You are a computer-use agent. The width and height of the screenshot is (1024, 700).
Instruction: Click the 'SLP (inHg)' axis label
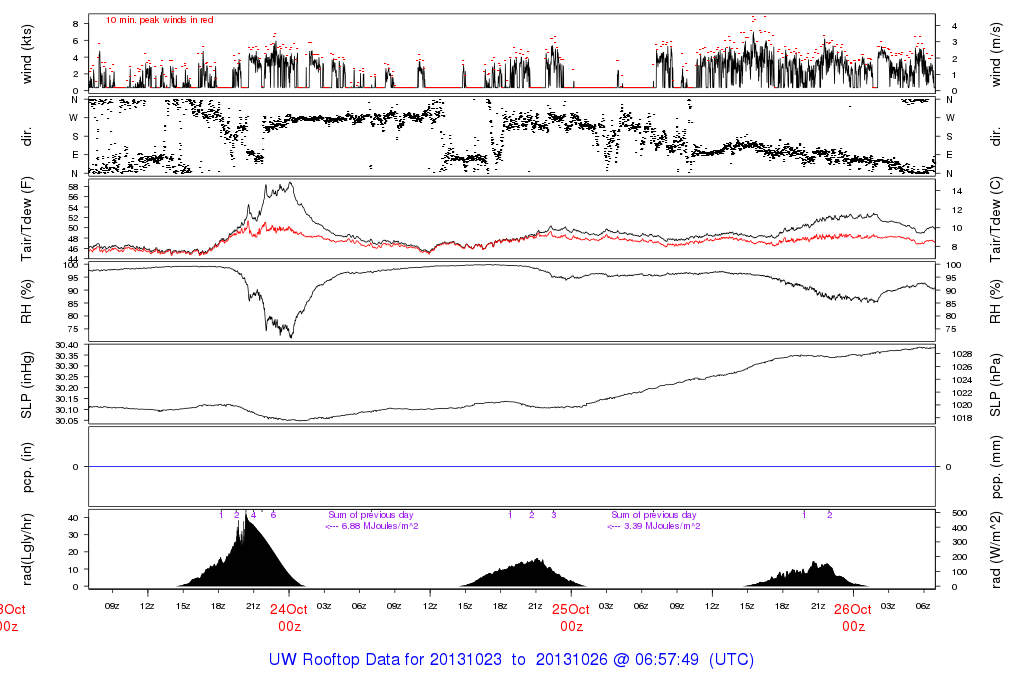28,383
